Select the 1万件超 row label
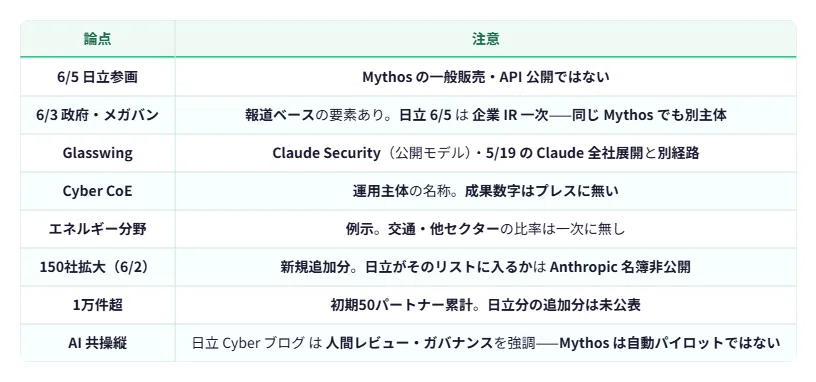Viewport: 816px width, 382px height. [x=97, y=305]
